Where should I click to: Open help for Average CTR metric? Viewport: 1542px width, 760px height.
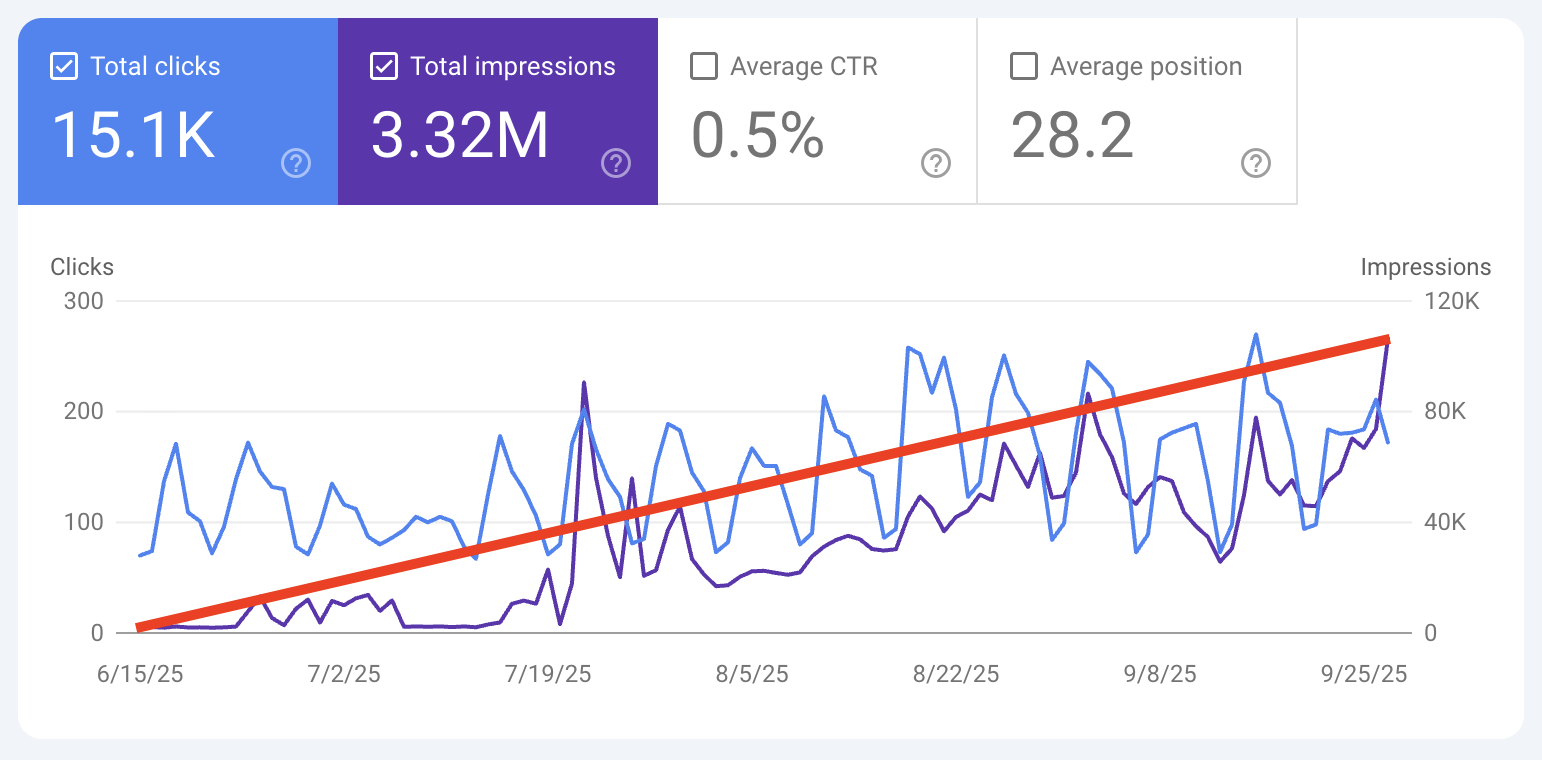coord(936,163)
